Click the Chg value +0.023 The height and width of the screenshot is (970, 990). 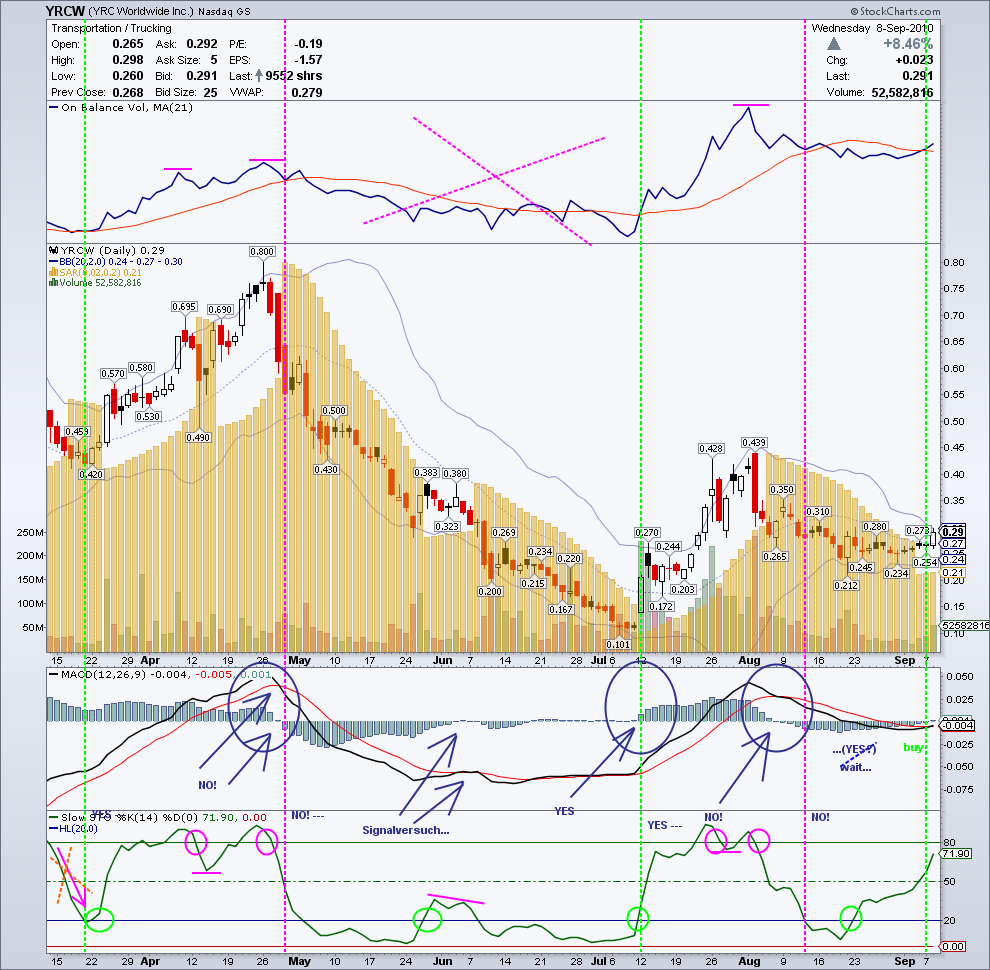pos(914,60)
